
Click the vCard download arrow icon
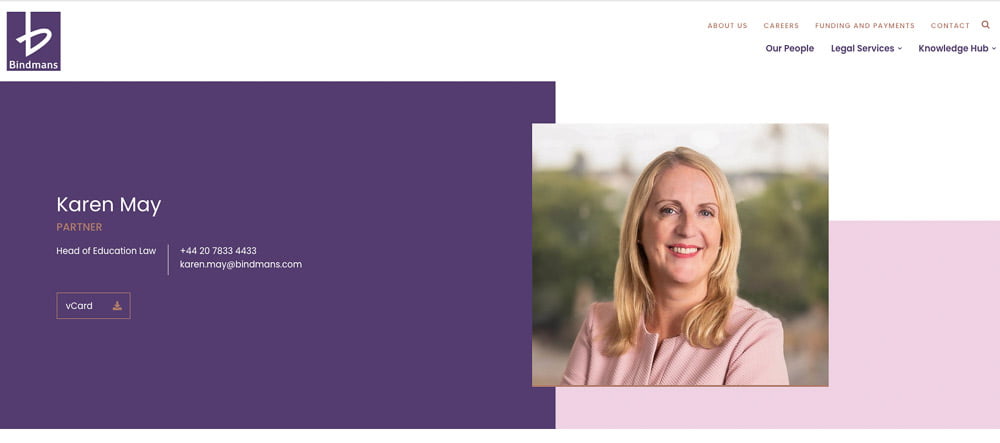(x=117, y=306)
